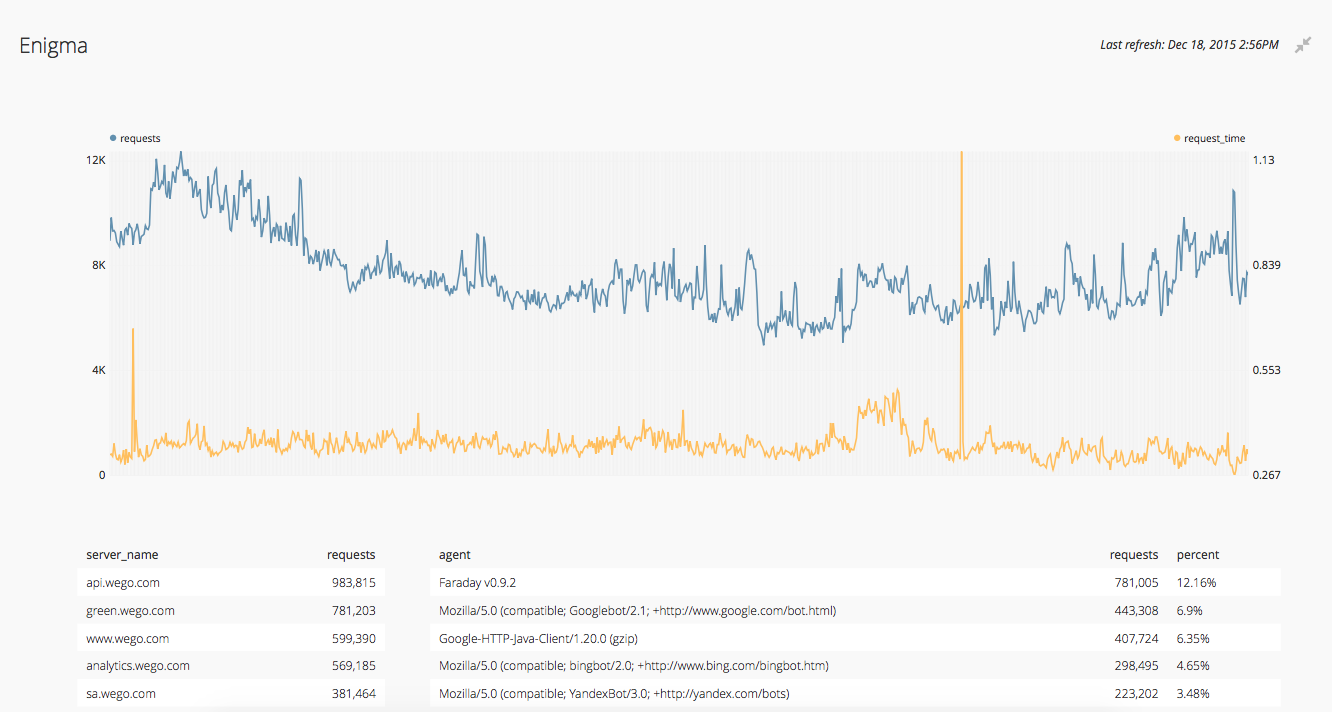Click the 407,724 requests cell
The height and width of the screenshot is (712, 1332).
[x=1137, y=638]
